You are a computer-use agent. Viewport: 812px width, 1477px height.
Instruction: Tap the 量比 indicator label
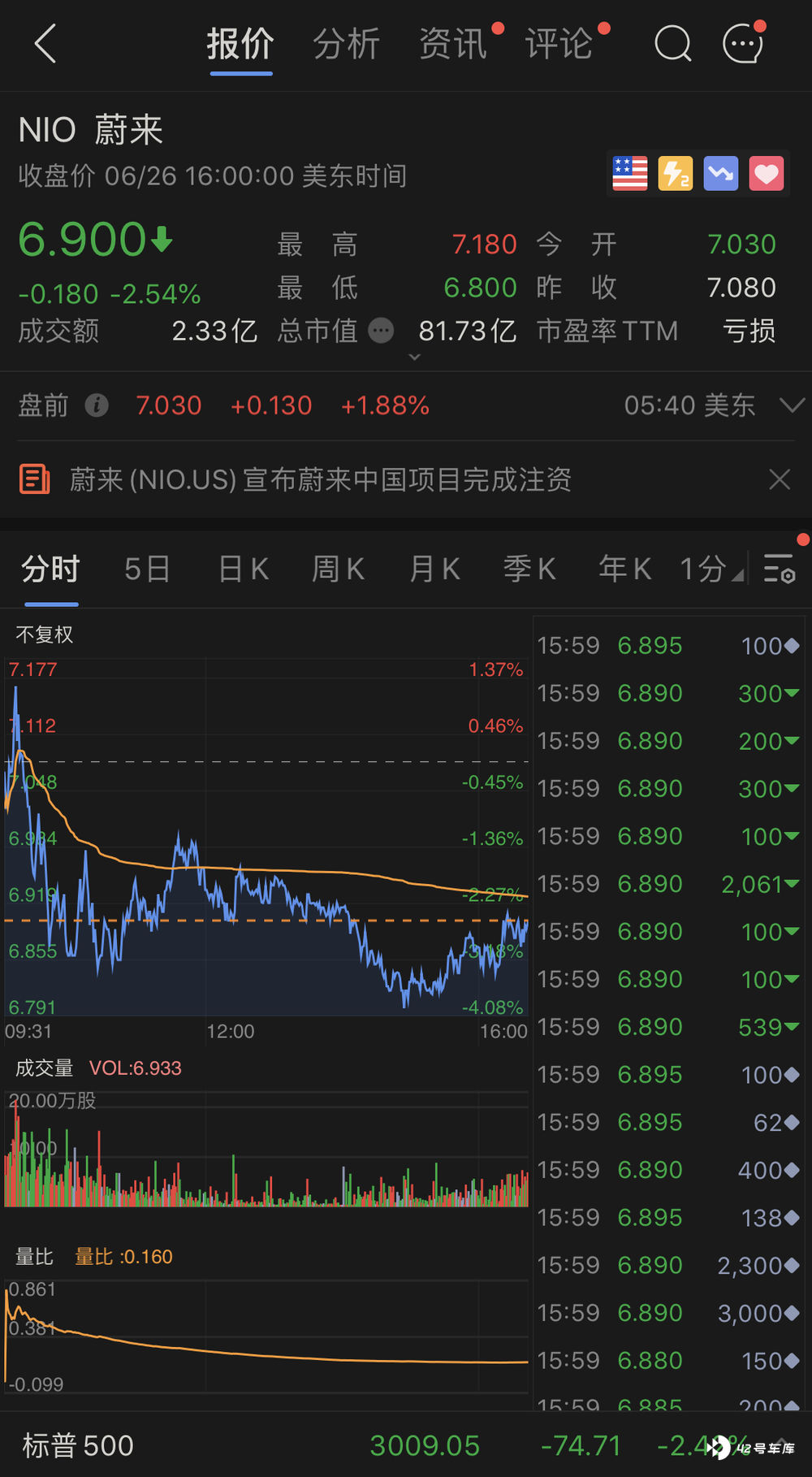[x=35, y=1257]
